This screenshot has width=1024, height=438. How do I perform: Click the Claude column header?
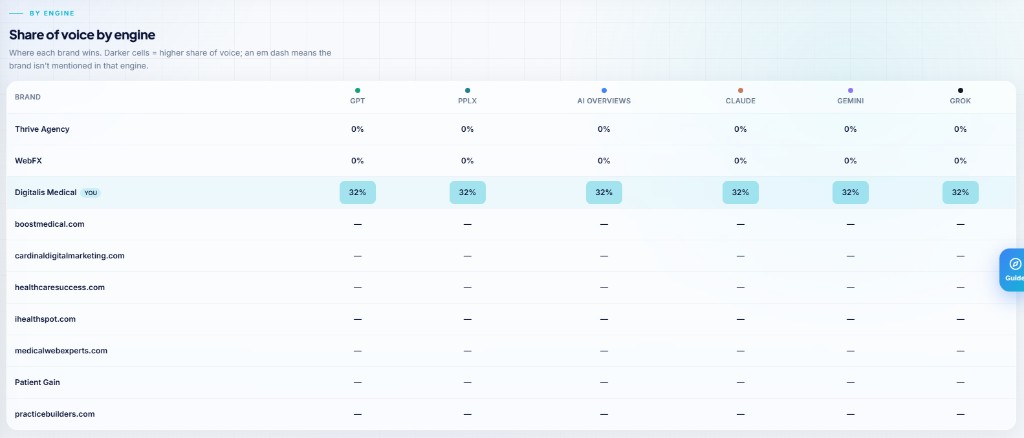click(741, 101)
